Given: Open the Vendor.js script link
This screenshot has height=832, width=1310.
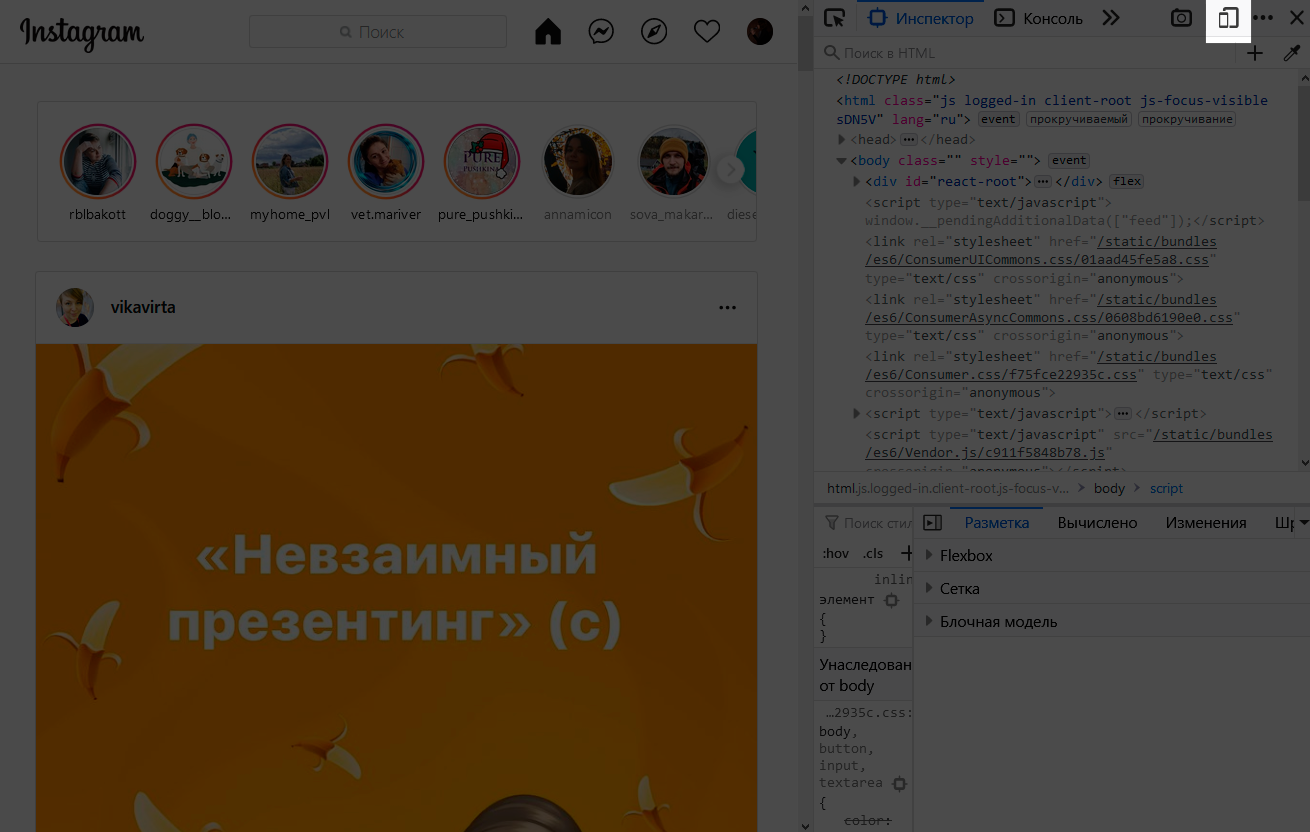Looking at the screenshot, I should coord(1069,444).
